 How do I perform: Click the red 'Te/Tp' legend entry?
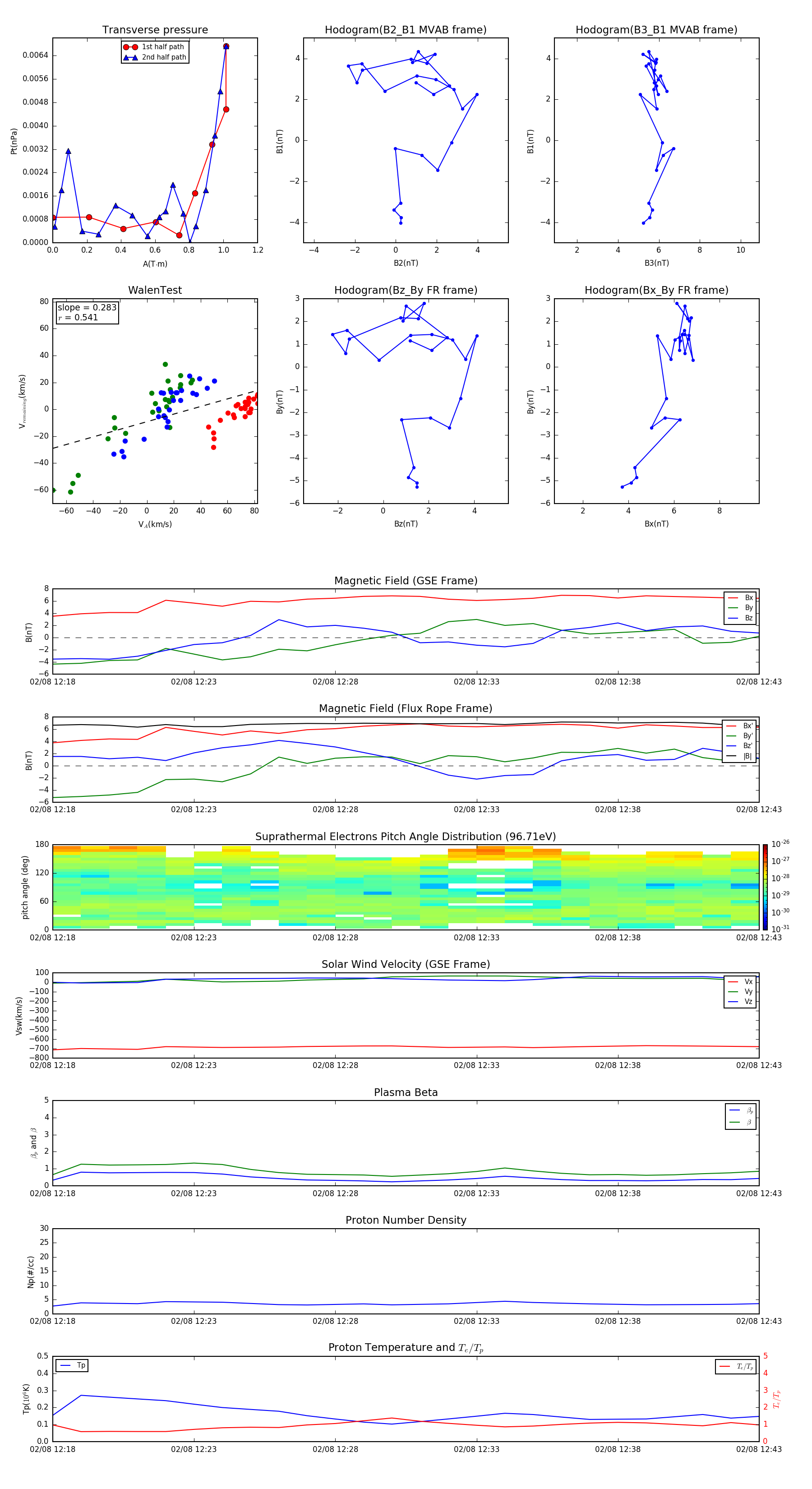pos(736,1366)
